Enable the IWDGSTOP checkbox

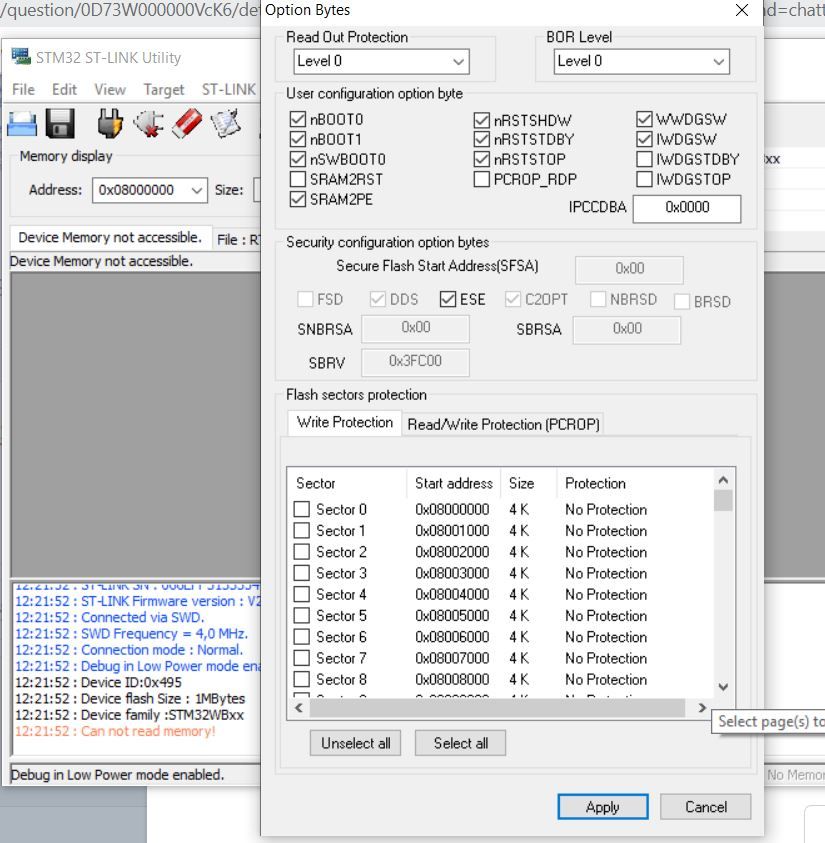click(x=644, y=179)
